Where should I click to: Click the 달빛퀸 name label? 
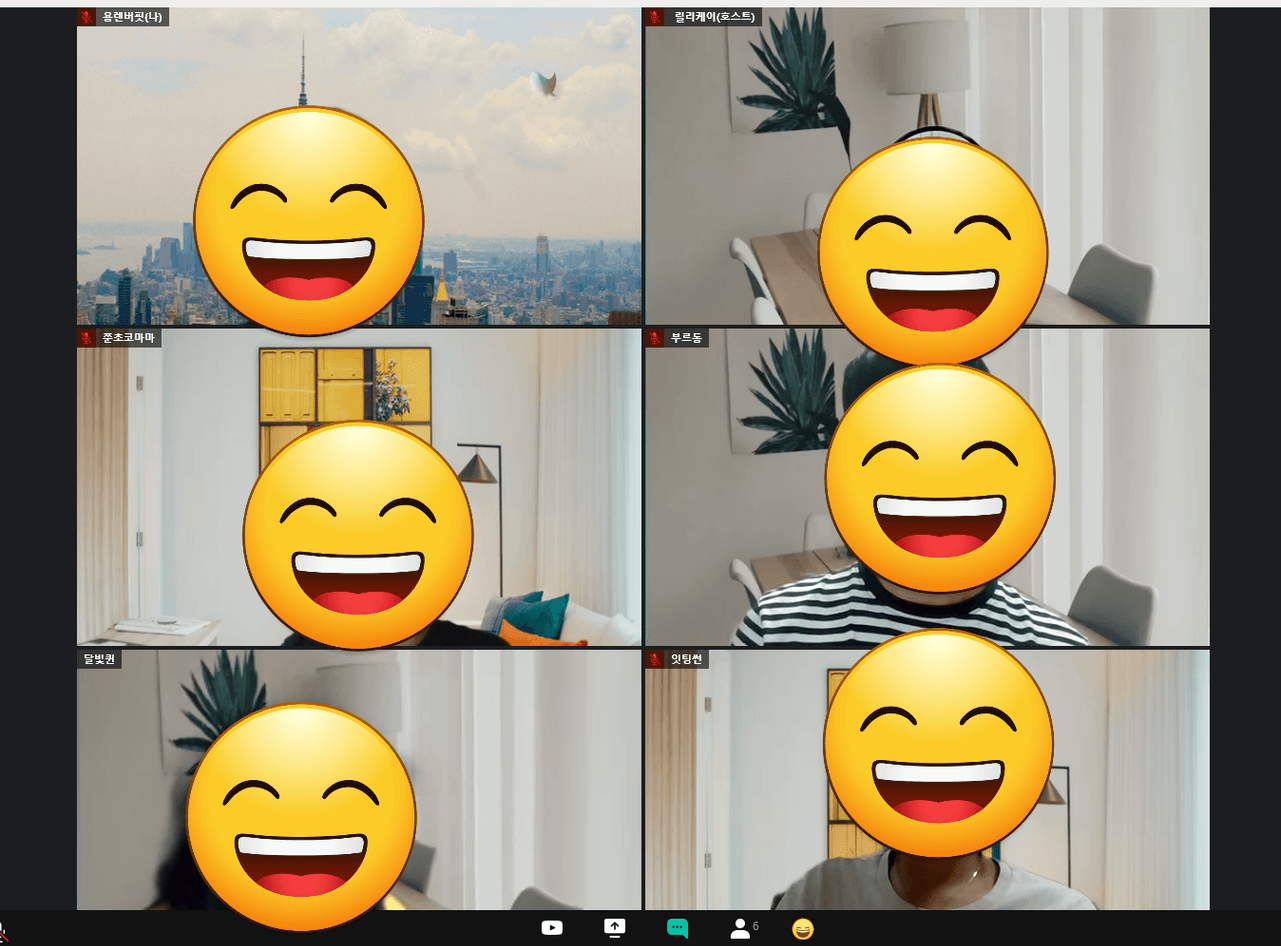click(99, 659)
